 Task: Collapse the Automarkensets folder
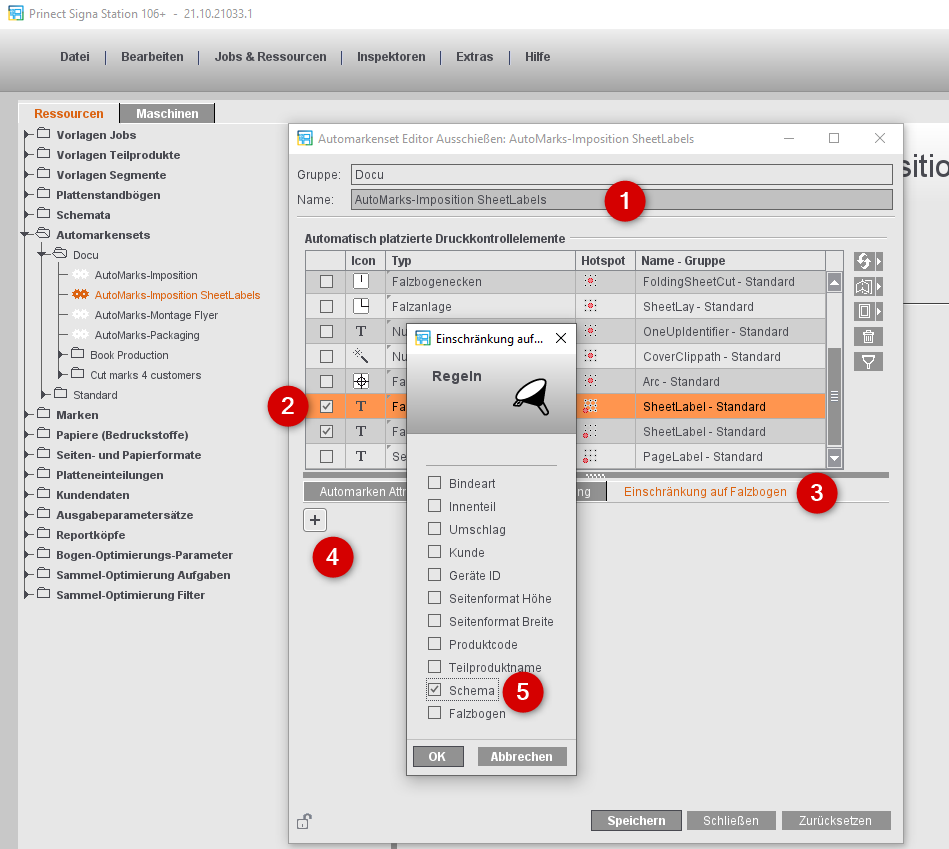tap(25, 234)
